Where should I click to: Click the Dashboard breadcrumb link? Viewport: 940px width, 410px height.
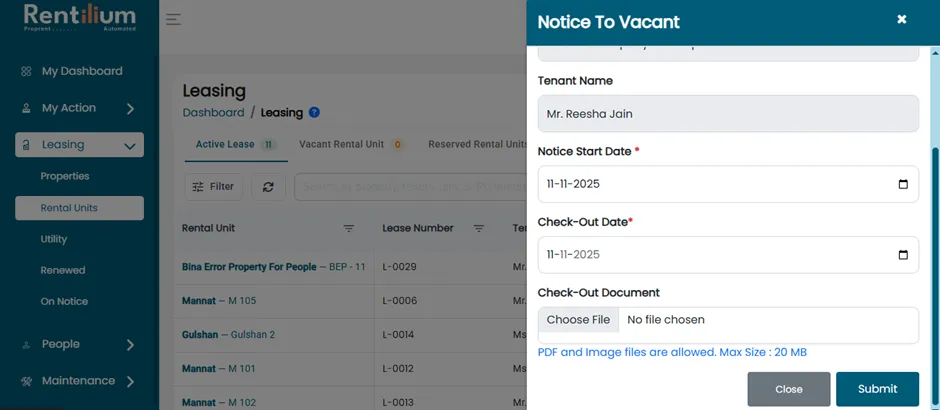(213, 113)
